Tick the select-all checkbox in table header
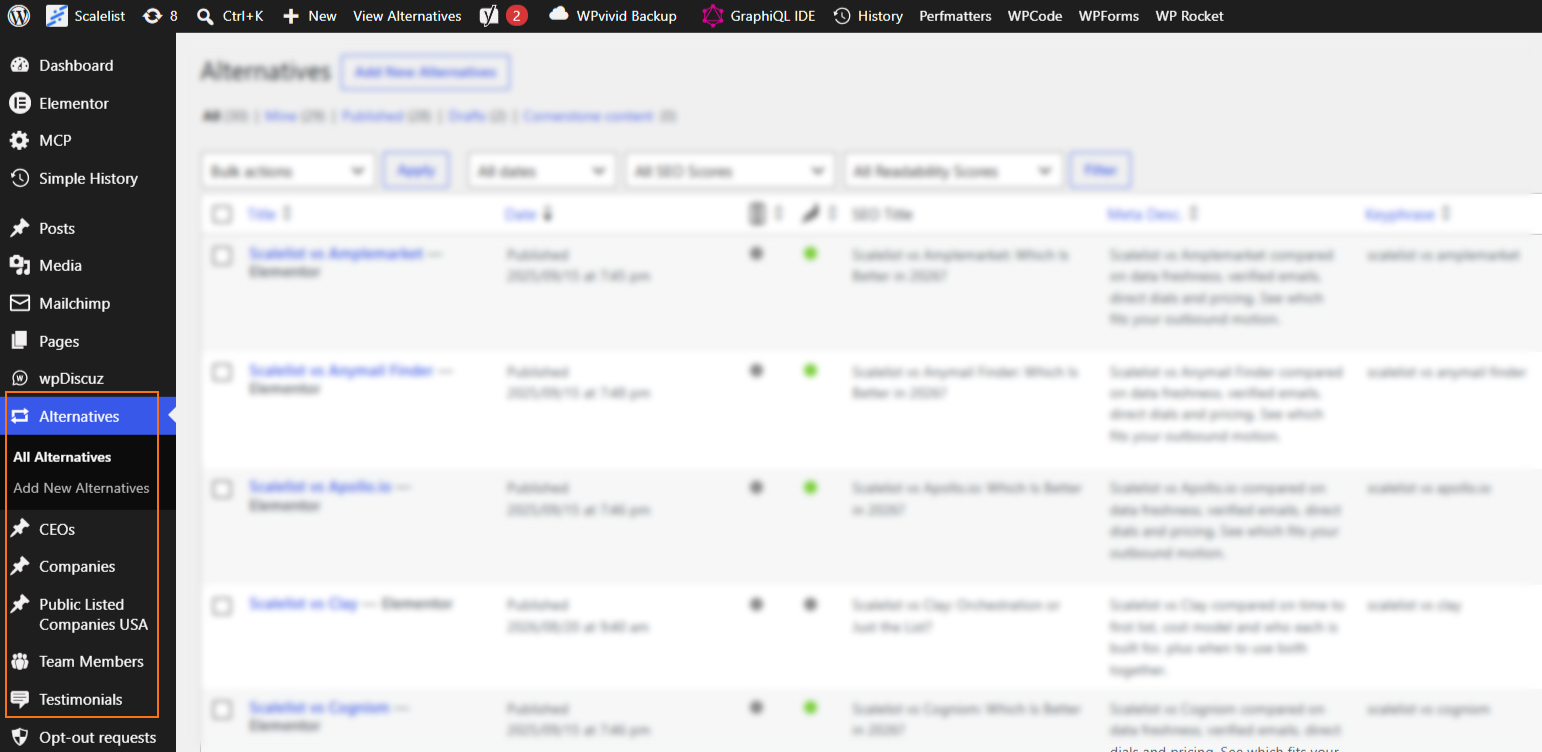Image resolution: width=1542 pixels, height=752 pixels. (222, 214)
